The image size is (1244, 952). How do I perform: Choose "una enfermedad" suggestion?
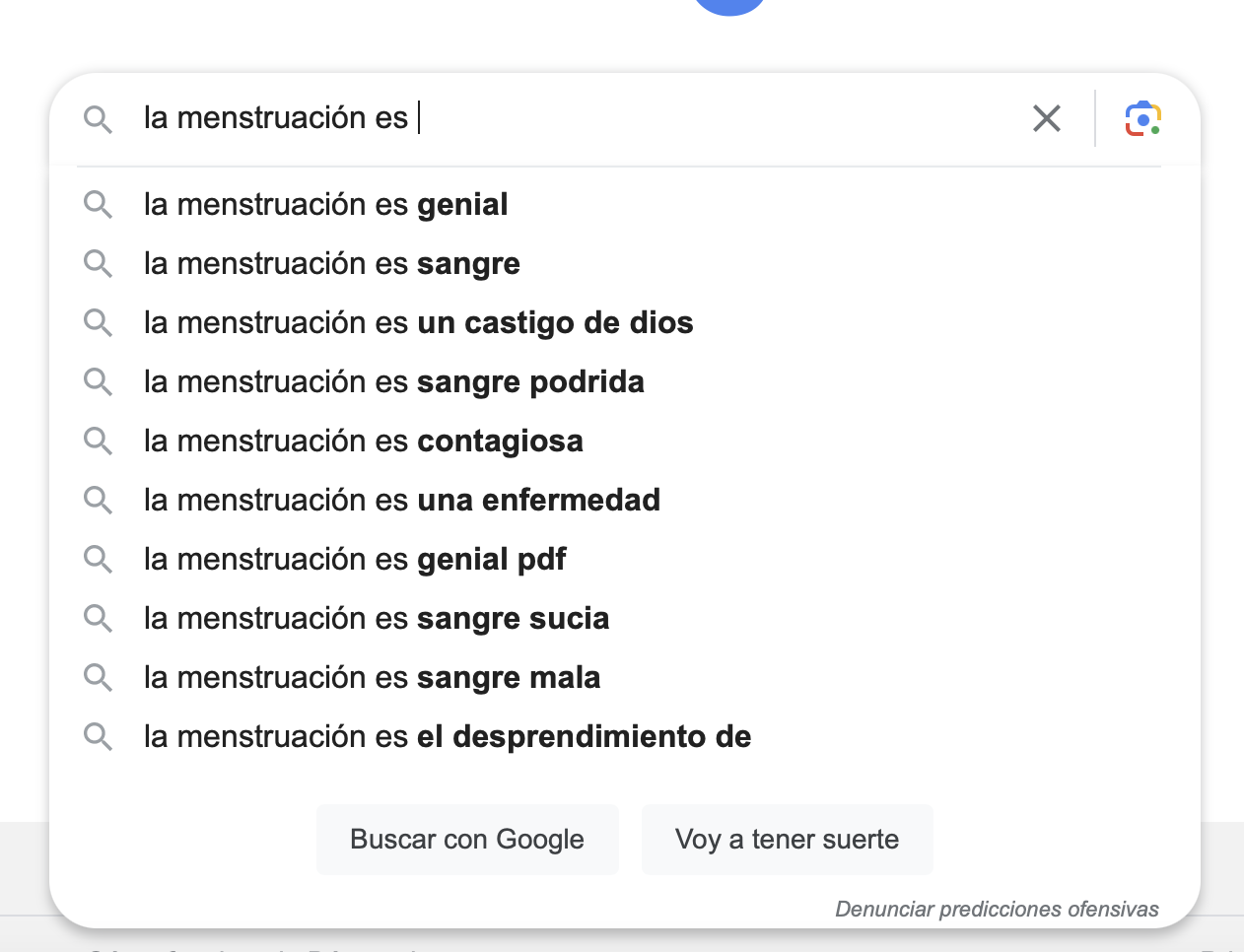coord(625,500)
